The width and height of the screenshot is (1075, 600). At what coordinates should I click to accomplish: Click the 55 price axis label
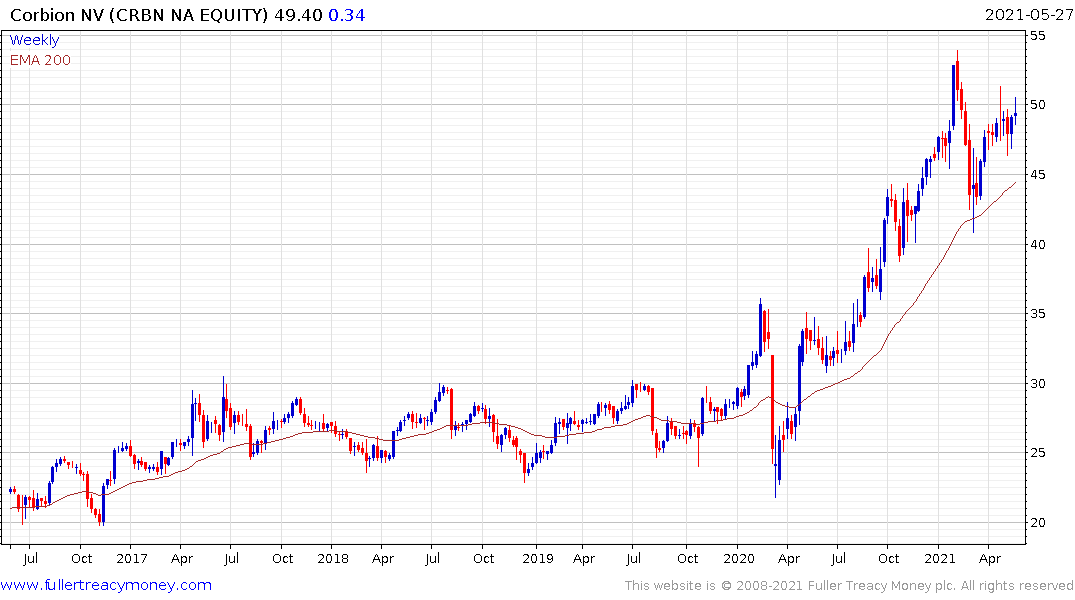tap(1038, 35)
